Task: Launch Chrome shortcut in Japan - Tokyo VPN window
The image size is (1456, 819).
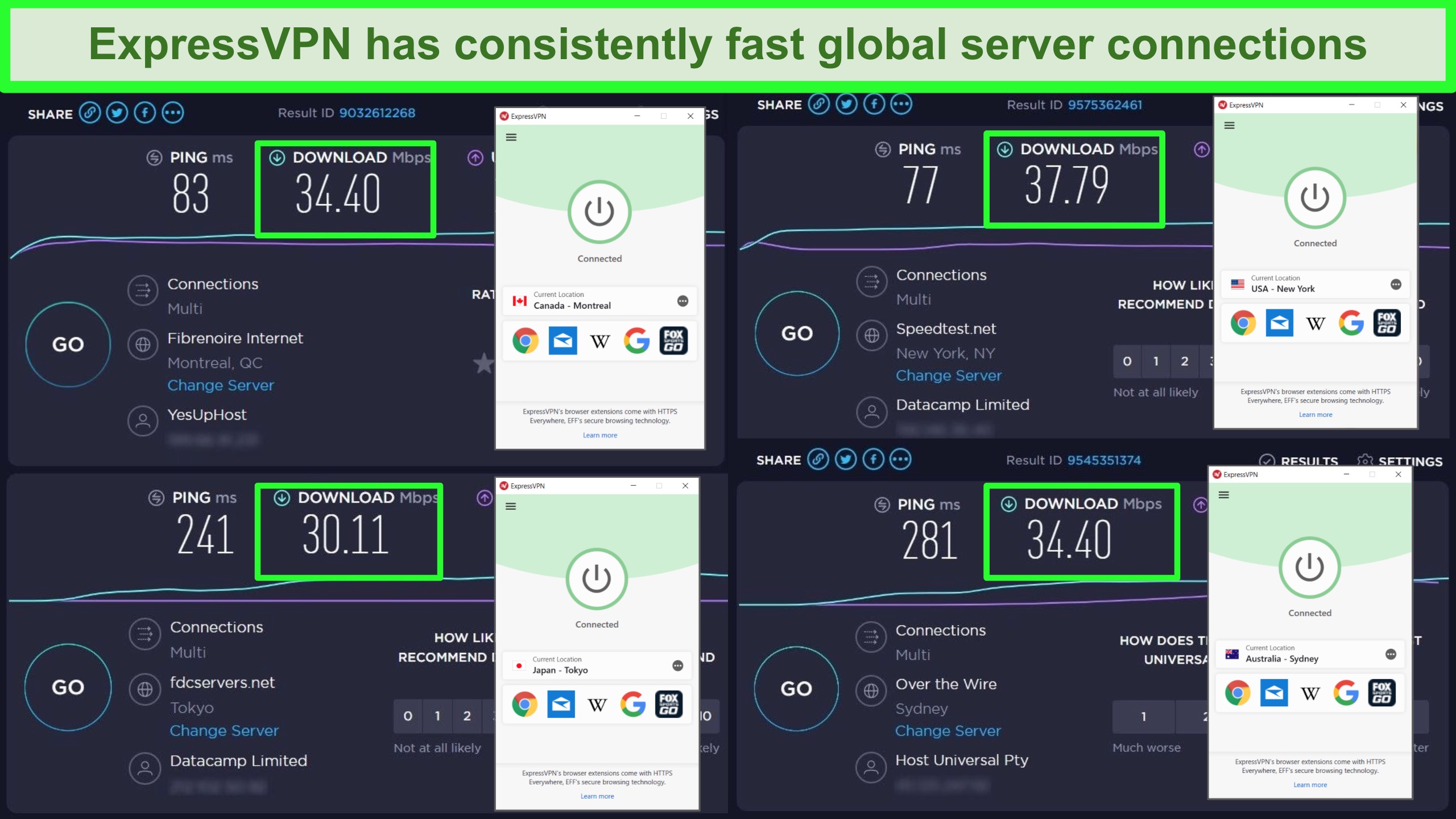Action: click(524, 705)
